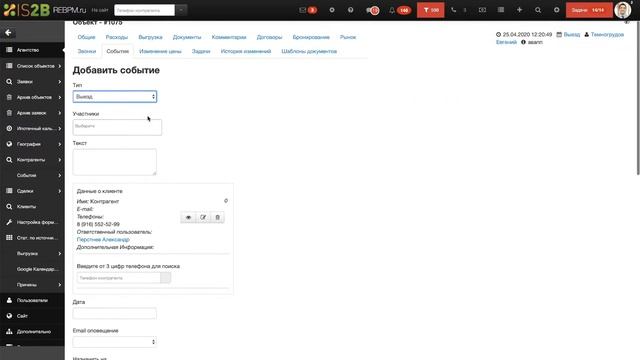Delete client with the trash icon
640x360 pixels.
coord(218,217)
